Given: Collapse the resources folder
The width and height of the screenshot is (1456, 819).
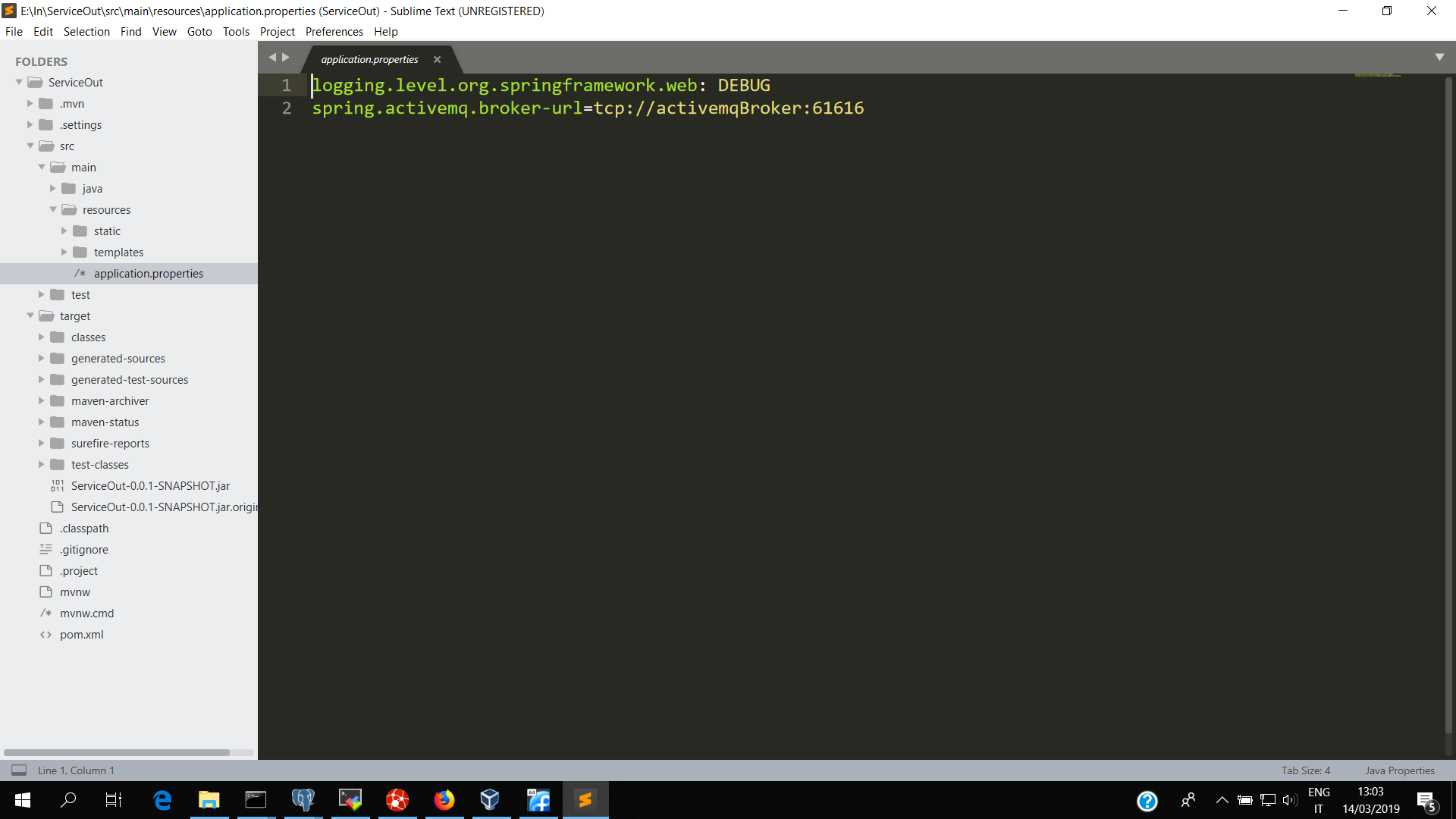Looking at the screenshot, I should 53,209.
